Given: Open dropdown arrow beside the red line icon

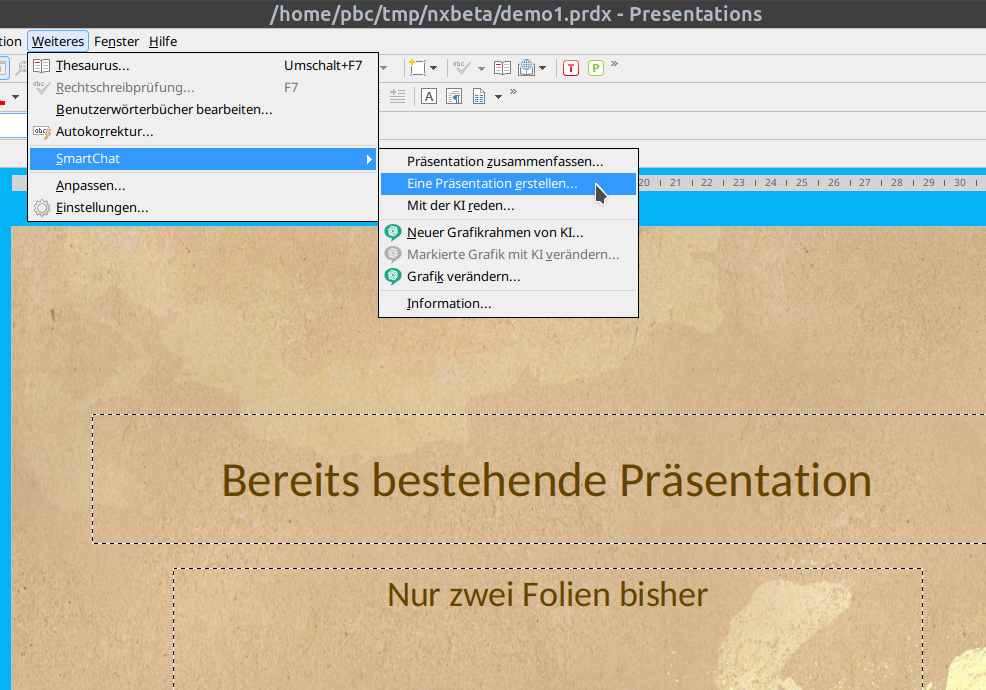Looking at the screenshot, I should pyautogui.click(x=16, y=97).
